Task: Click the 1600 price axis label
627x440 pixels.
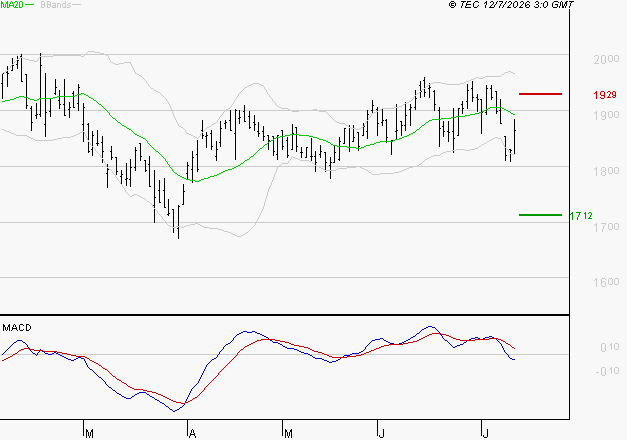Action: tap(606, 282)
